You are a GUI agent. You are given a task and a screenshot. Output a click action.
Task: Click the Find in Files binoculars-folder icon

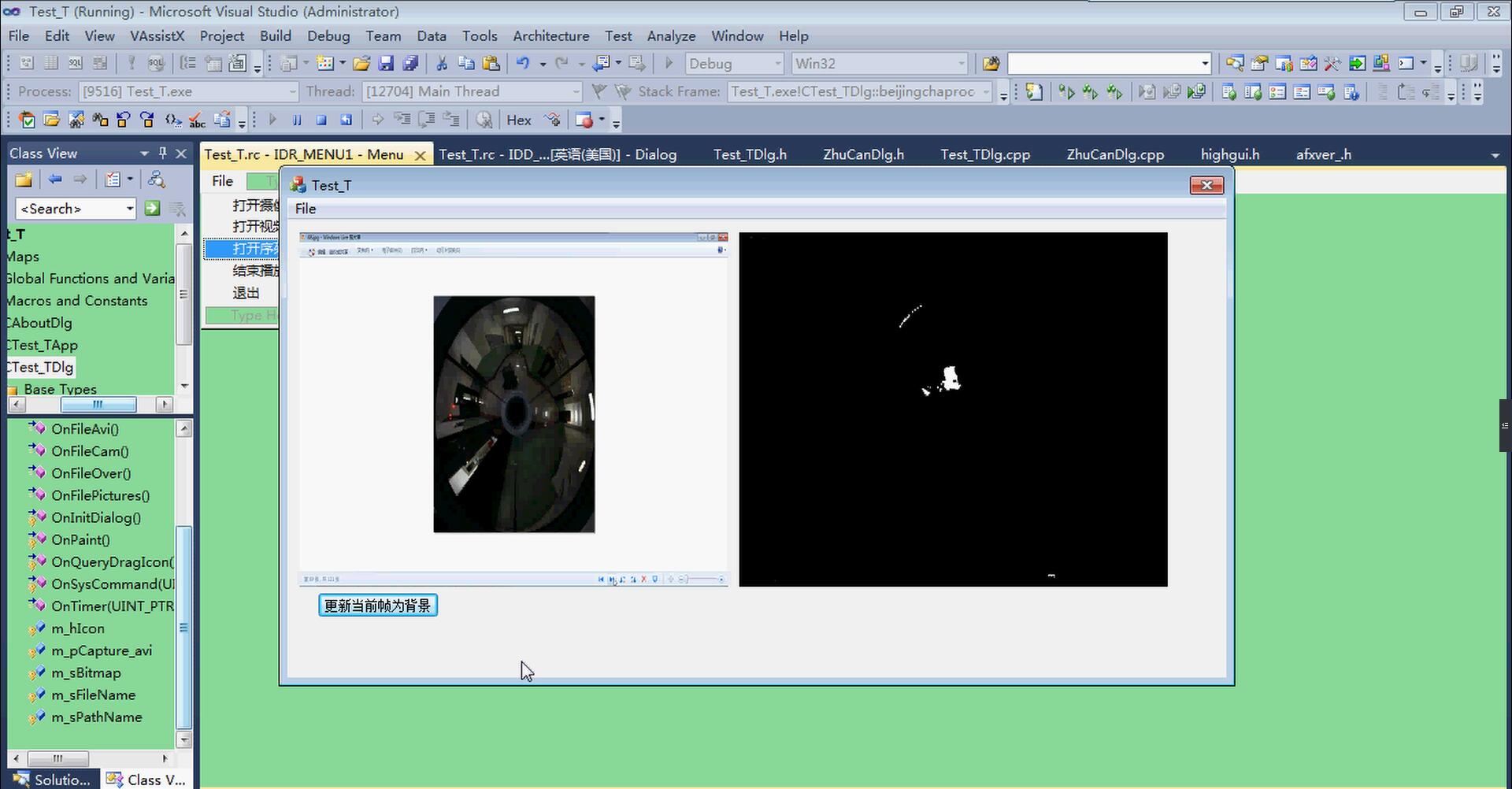(x=991, y=64)
